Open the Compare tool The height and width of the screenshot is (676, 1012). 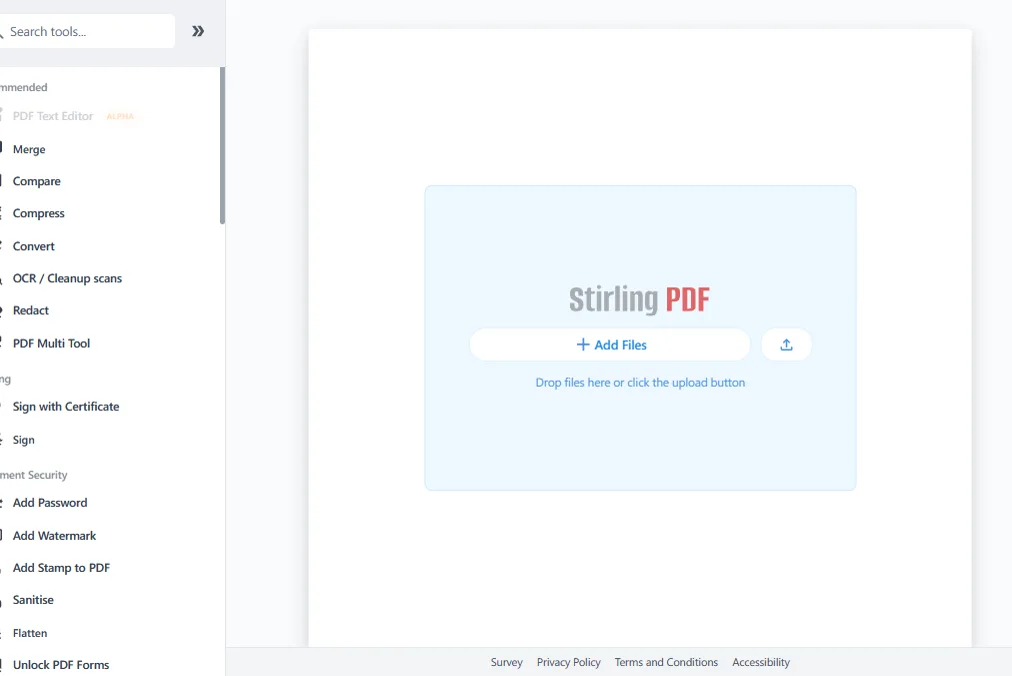click(37, 181)
